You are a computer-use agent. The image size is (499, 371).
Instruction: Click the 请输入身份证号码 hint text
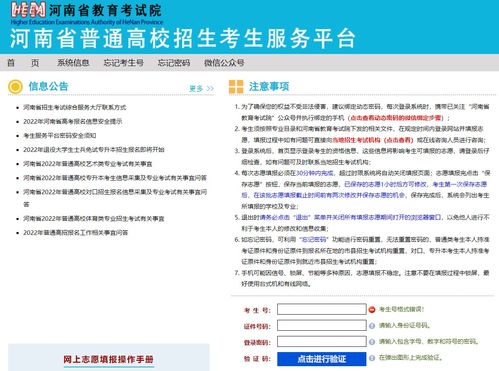pos(404,325)
